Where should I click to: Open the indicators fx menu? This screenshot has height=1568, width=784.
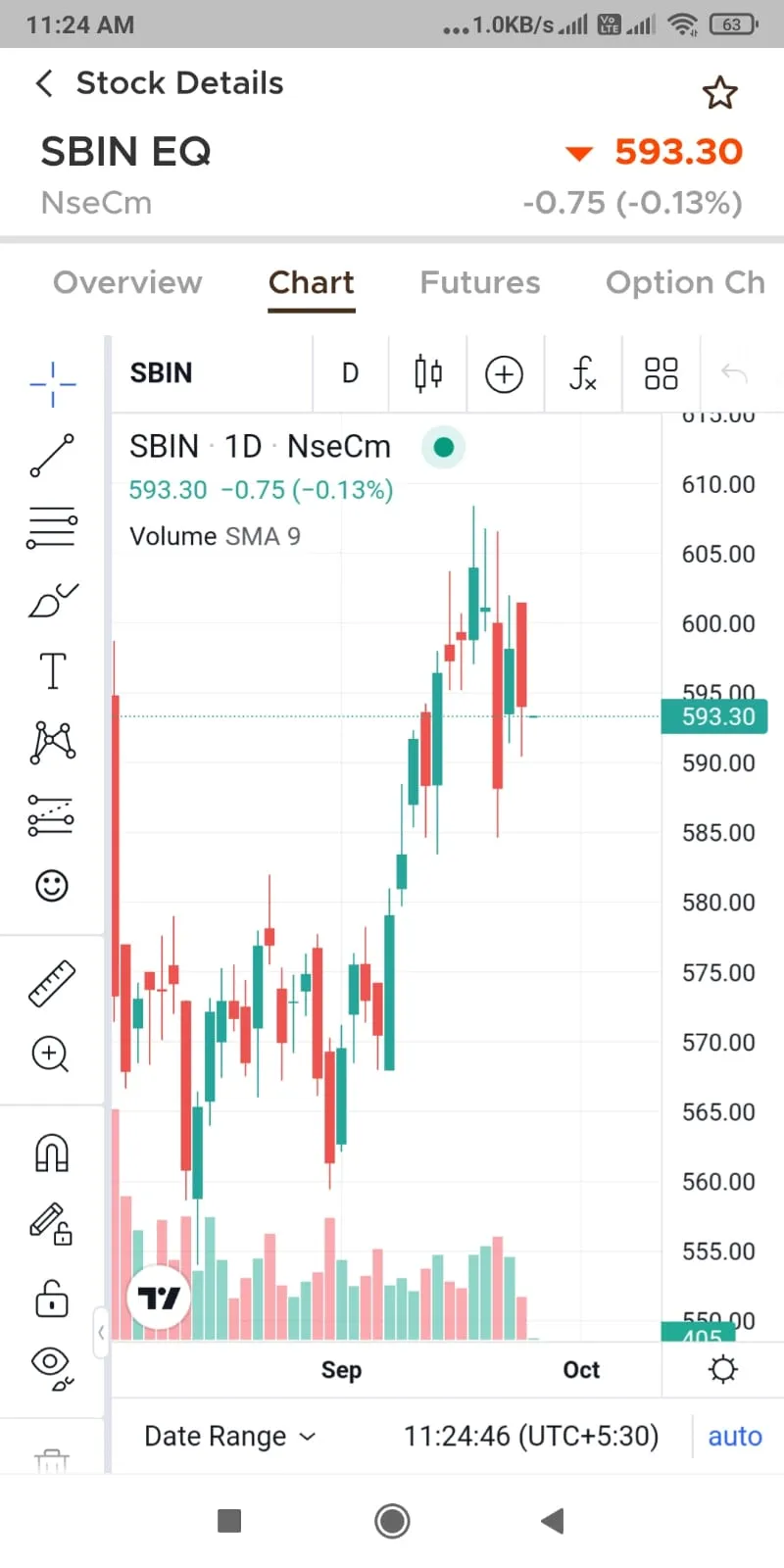(x=583, y=373)
